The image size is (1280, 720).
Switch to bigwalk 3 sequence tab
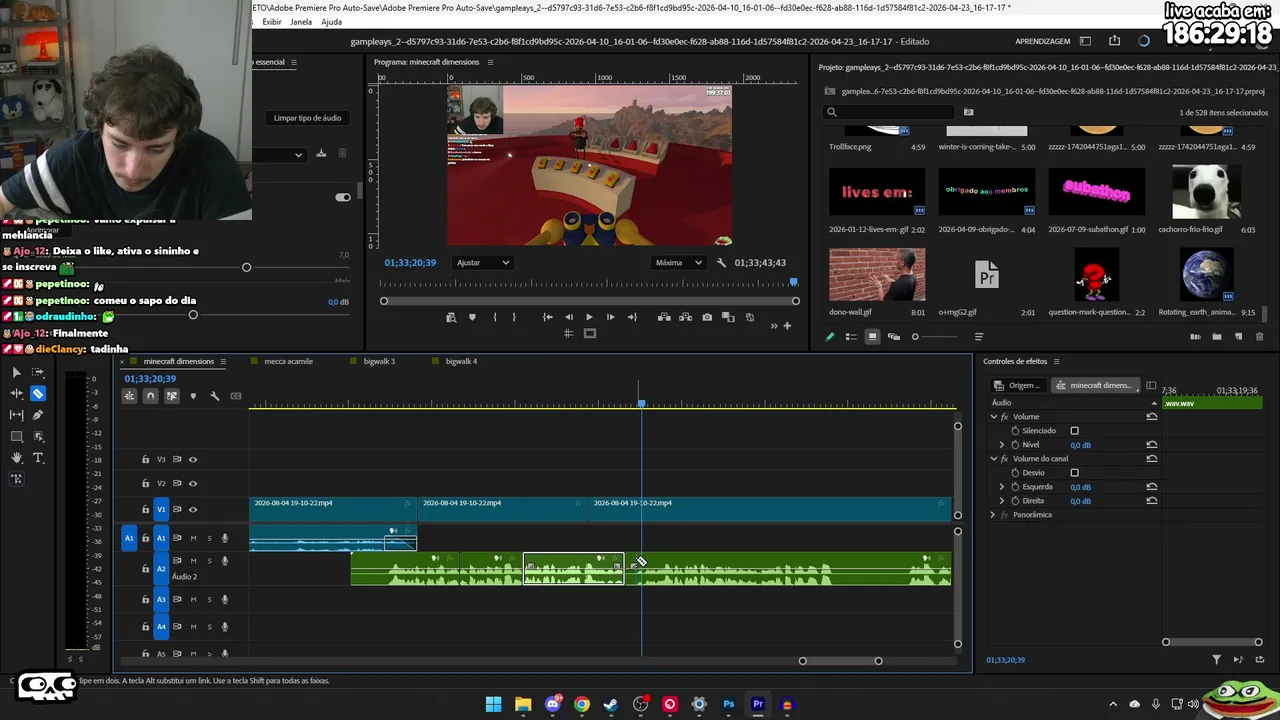click(x=378, y=361)
